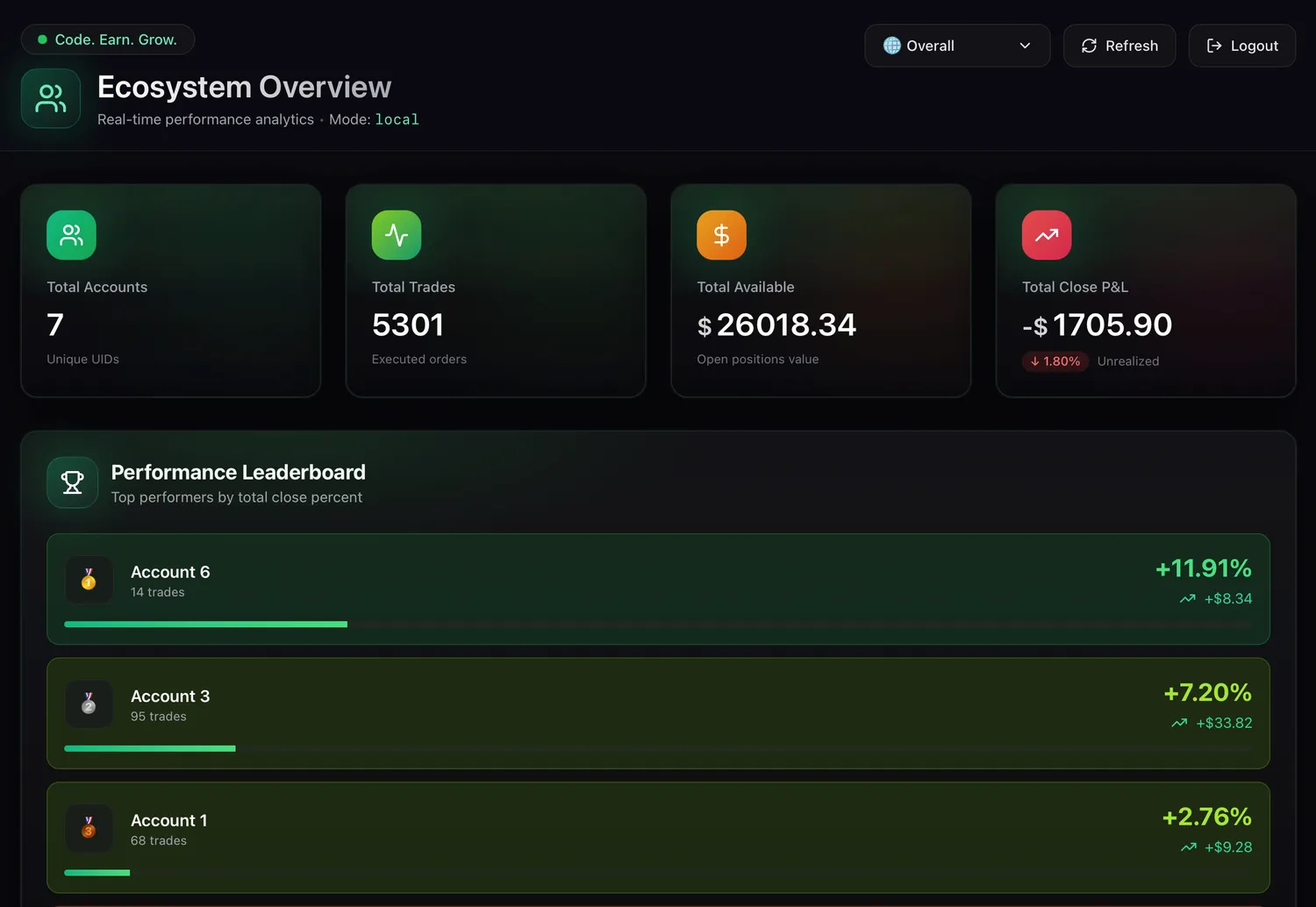Image resolution: width=1316 pixels, height=907 pixels.
Task: Expand Account 3 leaderboard row
Action: coord(658,713)
